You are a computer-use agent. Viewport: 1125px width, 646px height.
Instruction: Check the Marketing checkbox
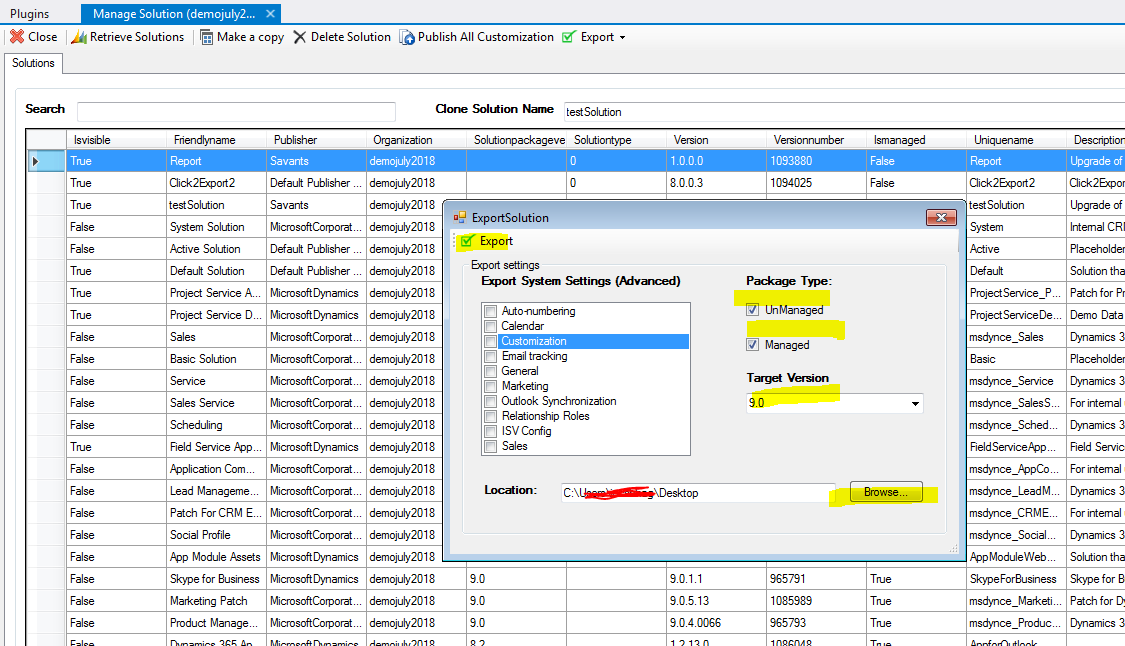[x=491, y=387]
